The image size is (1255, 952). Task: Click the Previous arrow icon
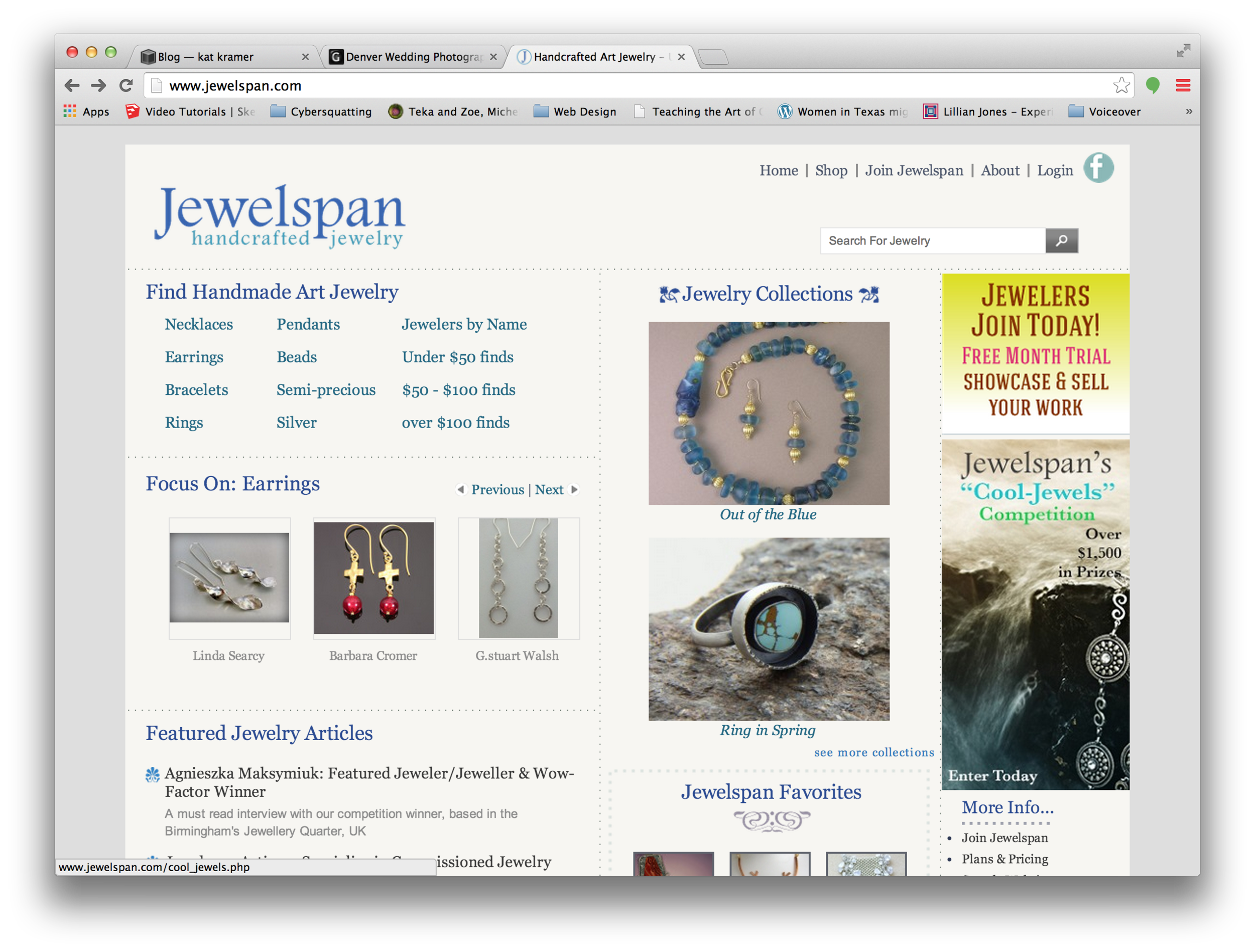click(x=461, y=490)
